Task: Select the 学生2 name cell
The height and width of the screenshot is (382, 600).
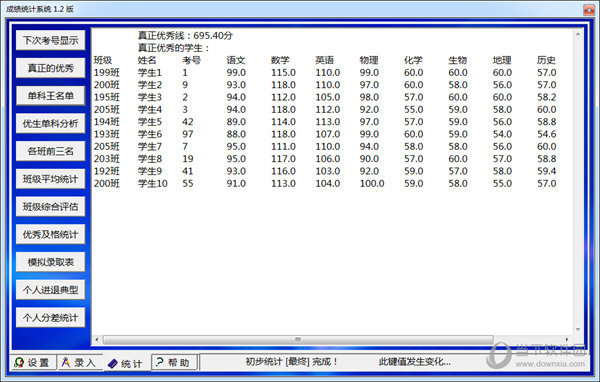Action: coord(150,85)
